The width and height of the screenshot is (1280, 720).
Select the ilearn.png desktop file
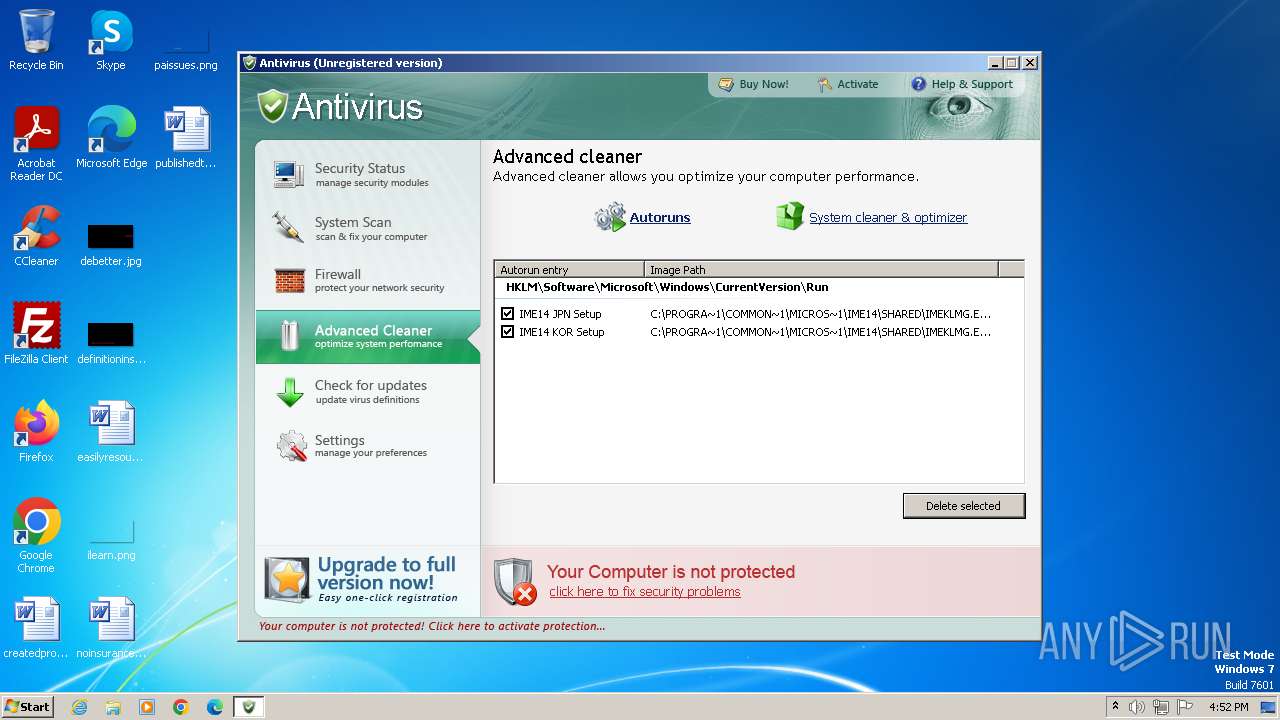(111, 541)
